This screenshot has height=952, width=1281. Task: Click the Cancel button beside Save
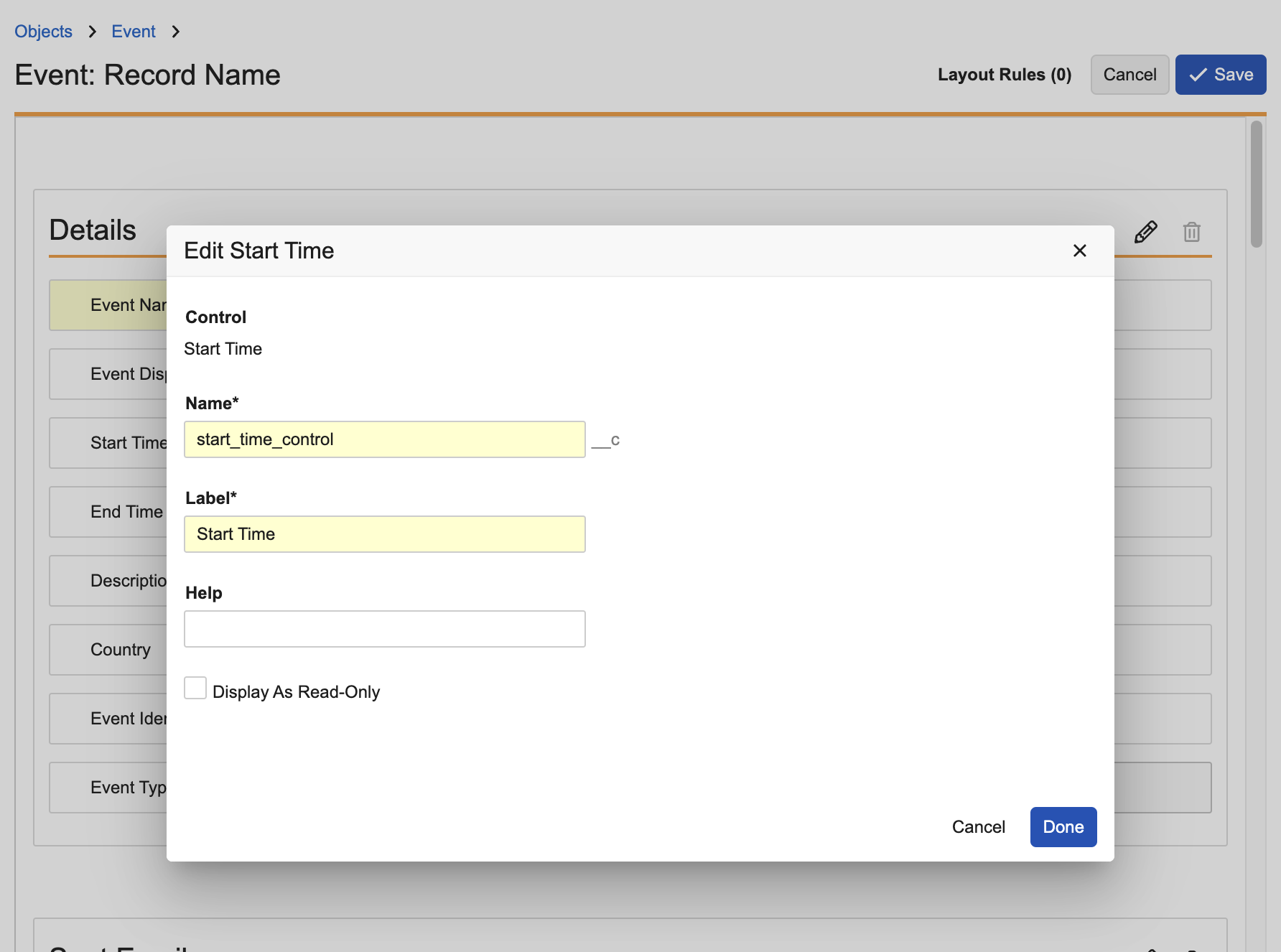[1129, 75]
